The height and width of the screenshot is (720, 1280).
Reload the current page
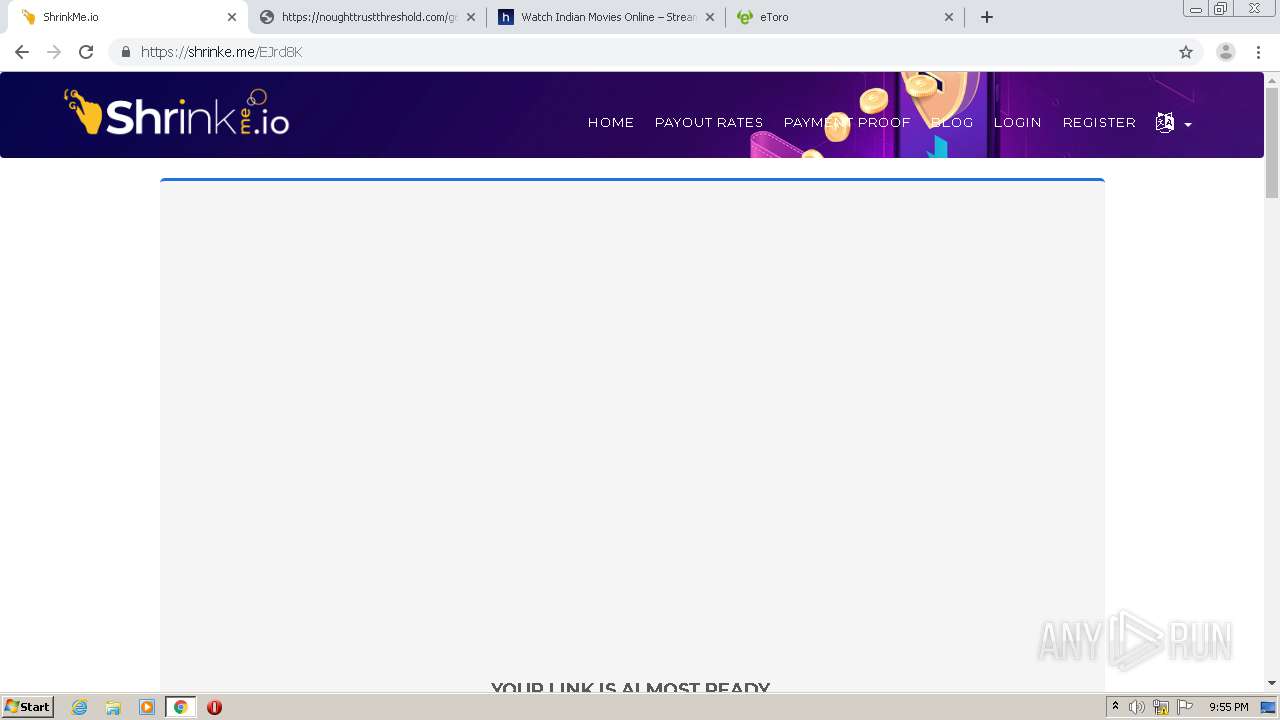pyautogui.click(x=86, y=52)
